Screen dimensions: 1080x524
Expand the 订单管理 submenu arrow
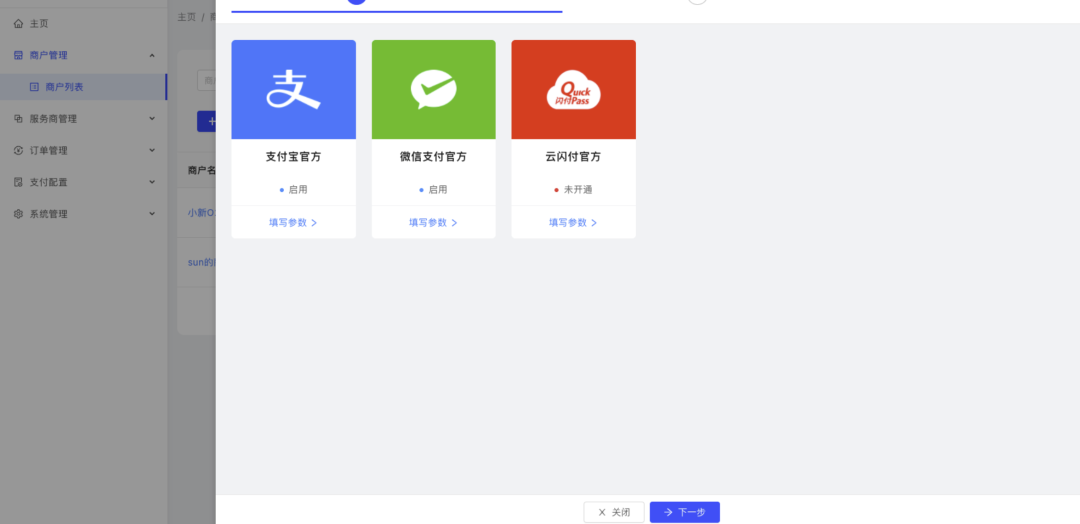152,151
